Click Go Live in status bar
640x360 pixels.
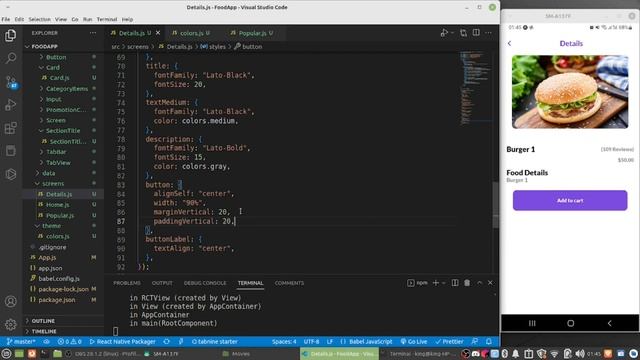tap(413, 342)
